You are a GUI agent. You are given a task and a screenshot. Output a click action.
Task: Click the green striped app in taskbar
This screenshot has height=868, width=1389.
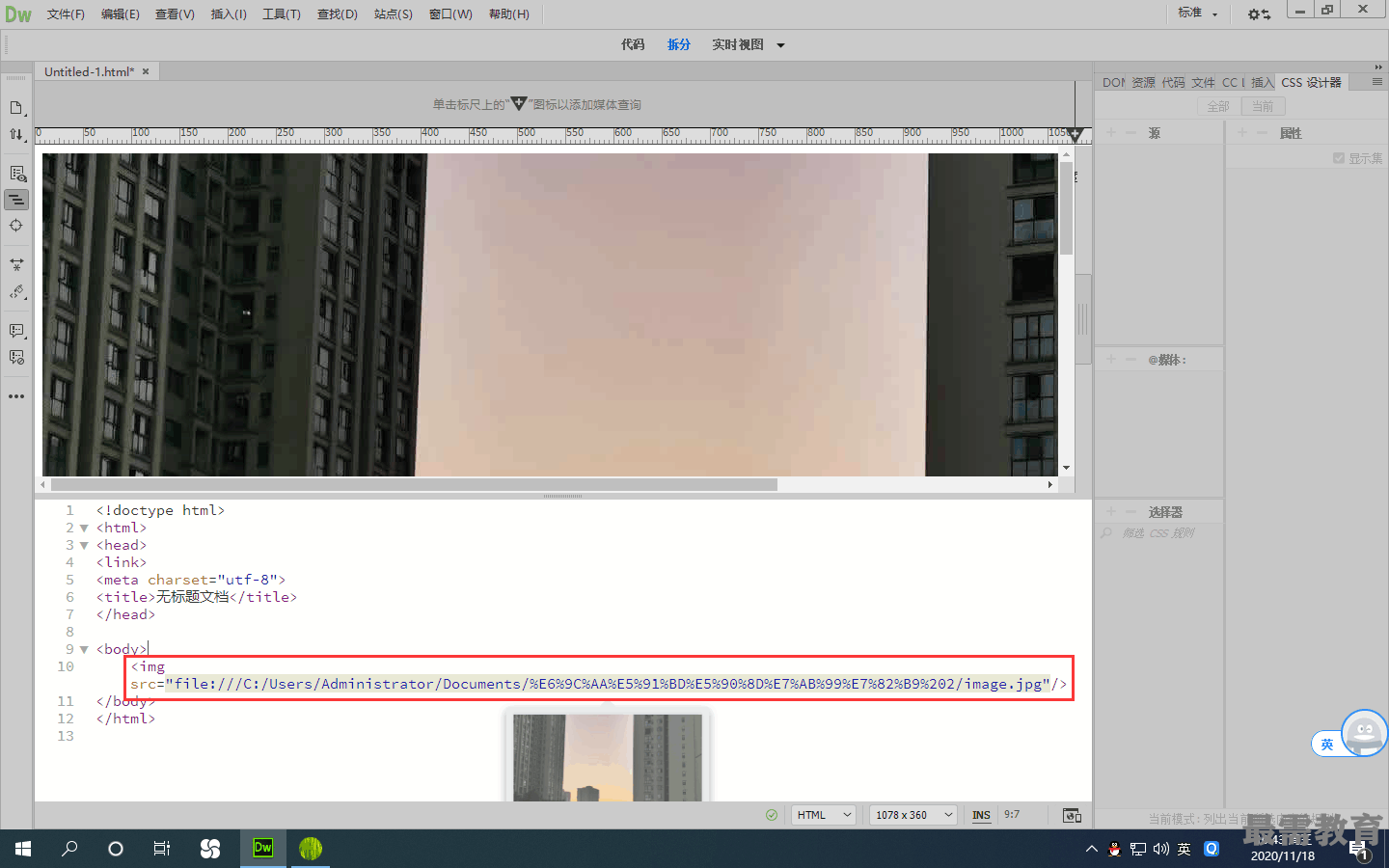311,848
